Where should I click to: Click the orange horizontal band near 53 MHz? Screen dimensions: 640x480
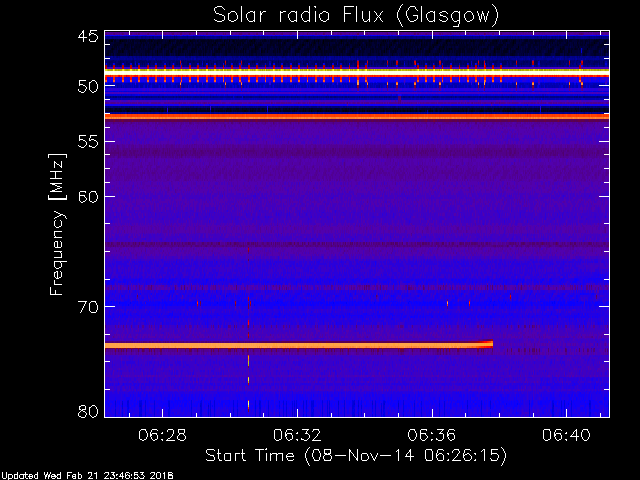click(357, 117)
